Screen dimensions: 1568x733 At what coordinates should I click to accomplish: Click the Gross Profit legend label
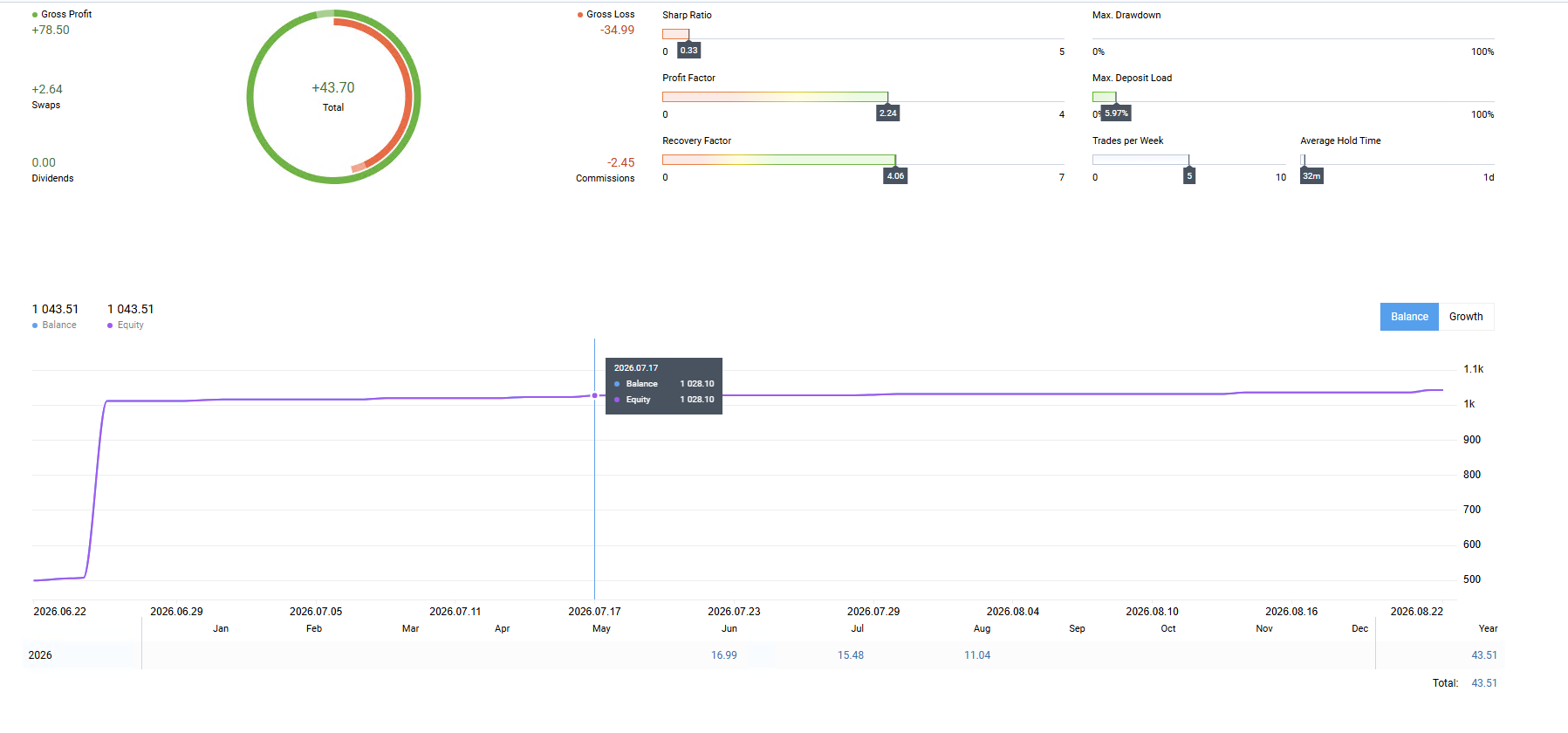(66, 14)
